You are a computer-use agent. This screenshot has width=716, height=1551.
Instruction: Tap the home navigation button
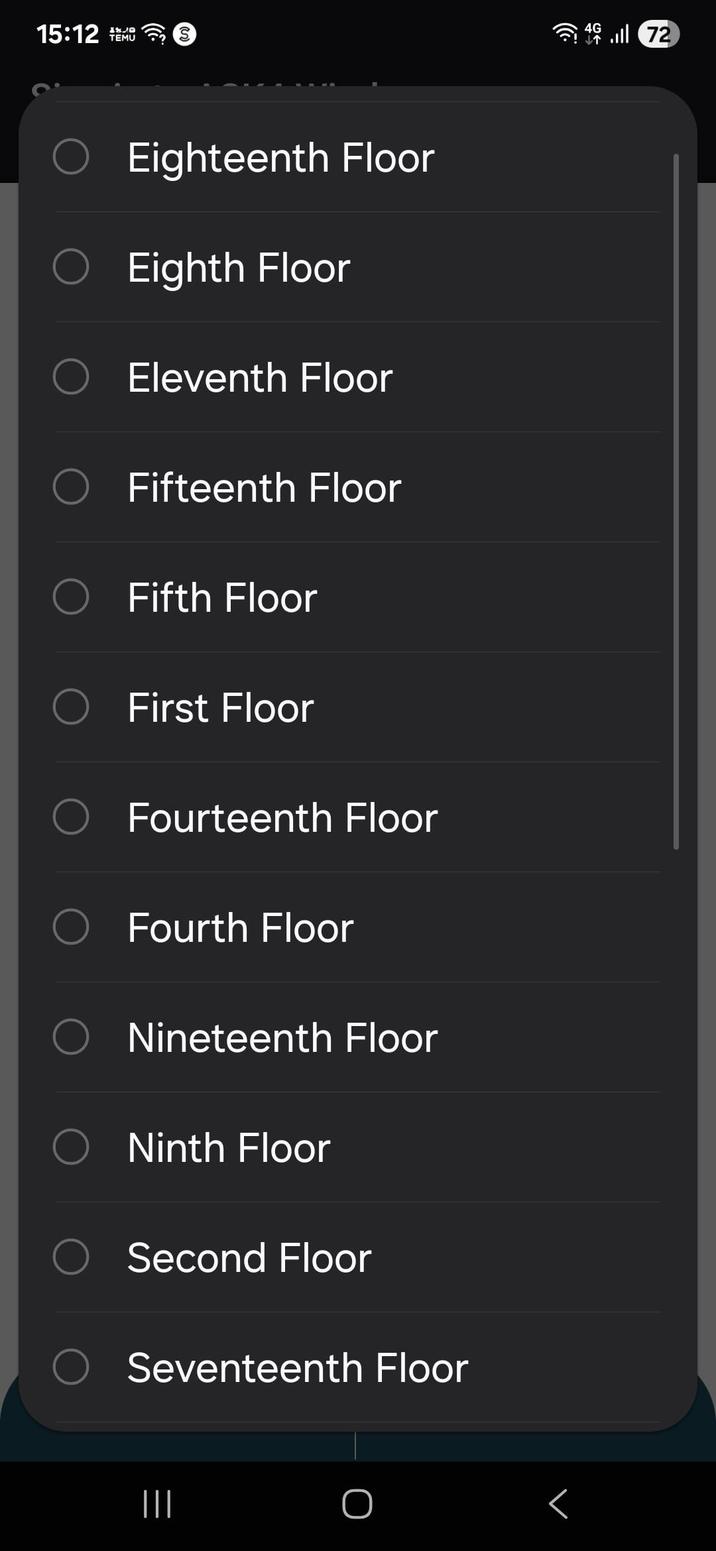[x=357, y=1502]
